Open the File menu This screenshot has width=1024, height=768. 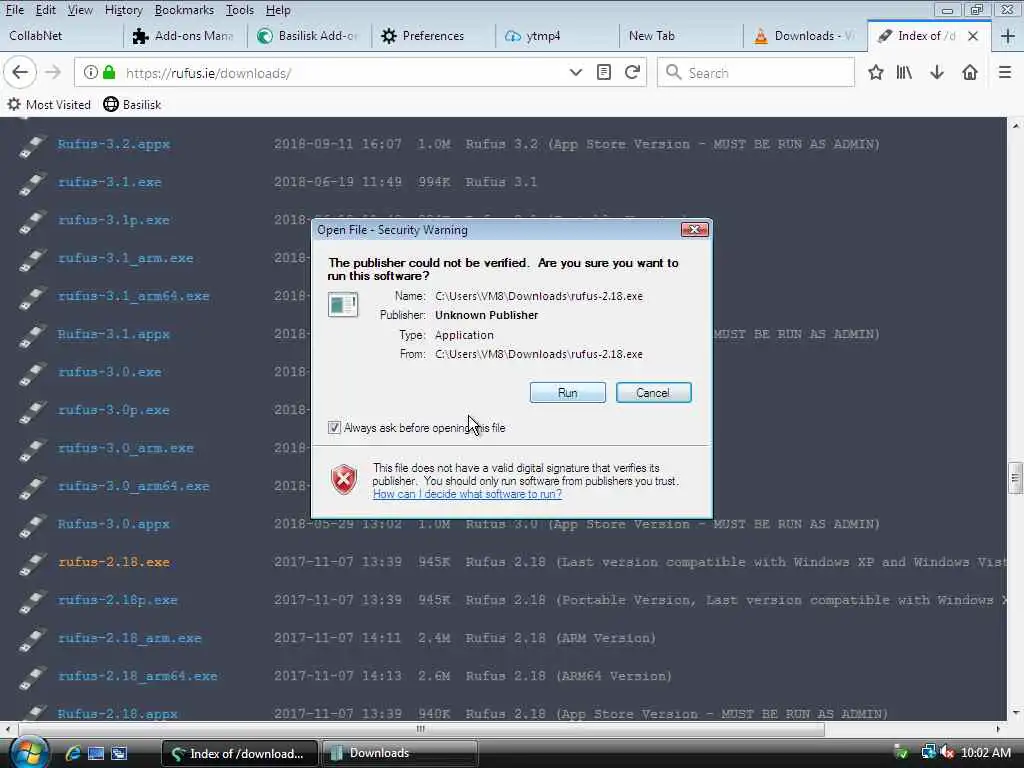pos(15,10)
